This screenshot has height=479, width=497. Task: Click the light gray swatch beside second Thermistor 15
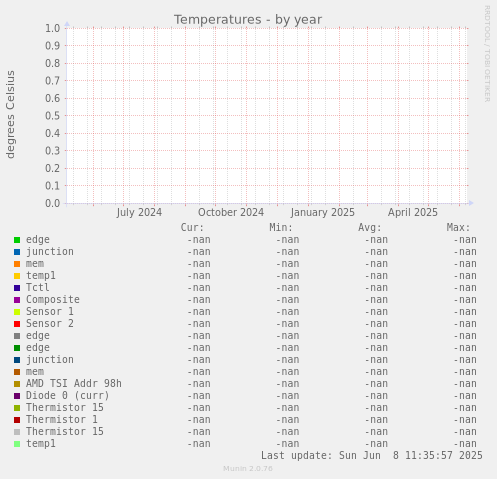(x=17, y=432)
